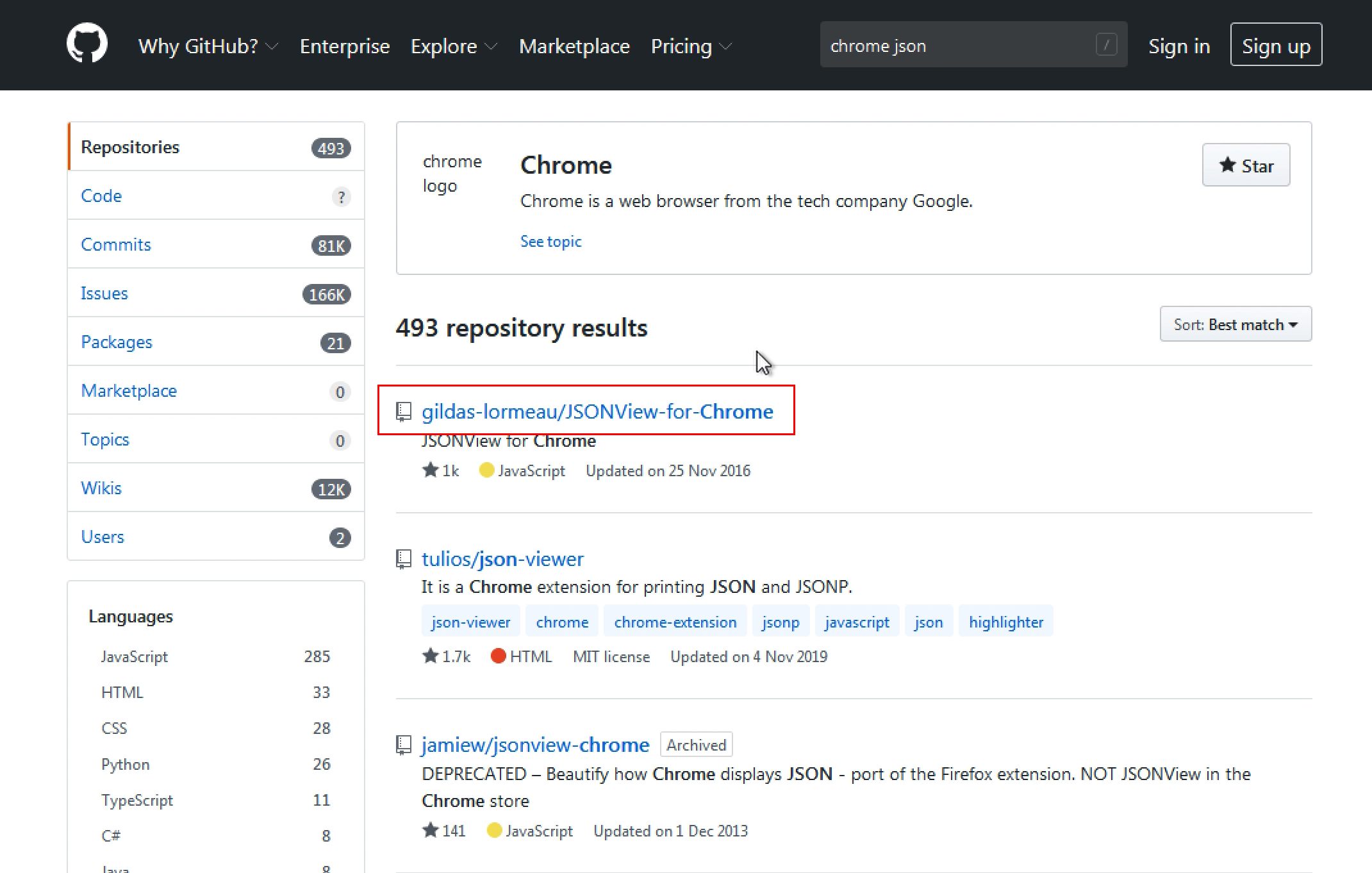
Task: Click the star icon next to 1.7k
Action: [x=430, y=656]
